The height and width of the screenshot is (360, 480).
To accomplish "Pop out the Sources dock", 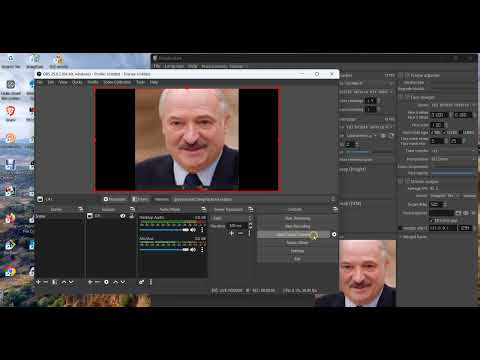I will coord(132,209).
